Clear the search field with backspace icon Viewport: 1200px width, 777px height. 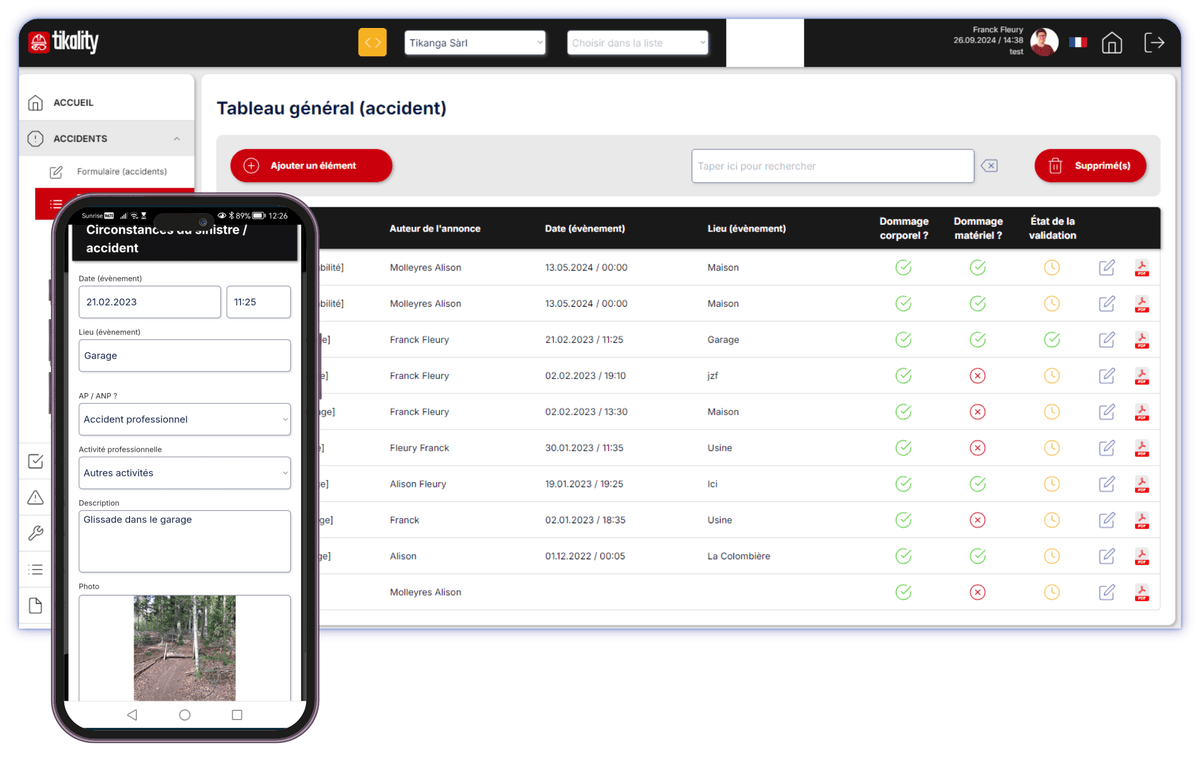[x=989, y=166]
